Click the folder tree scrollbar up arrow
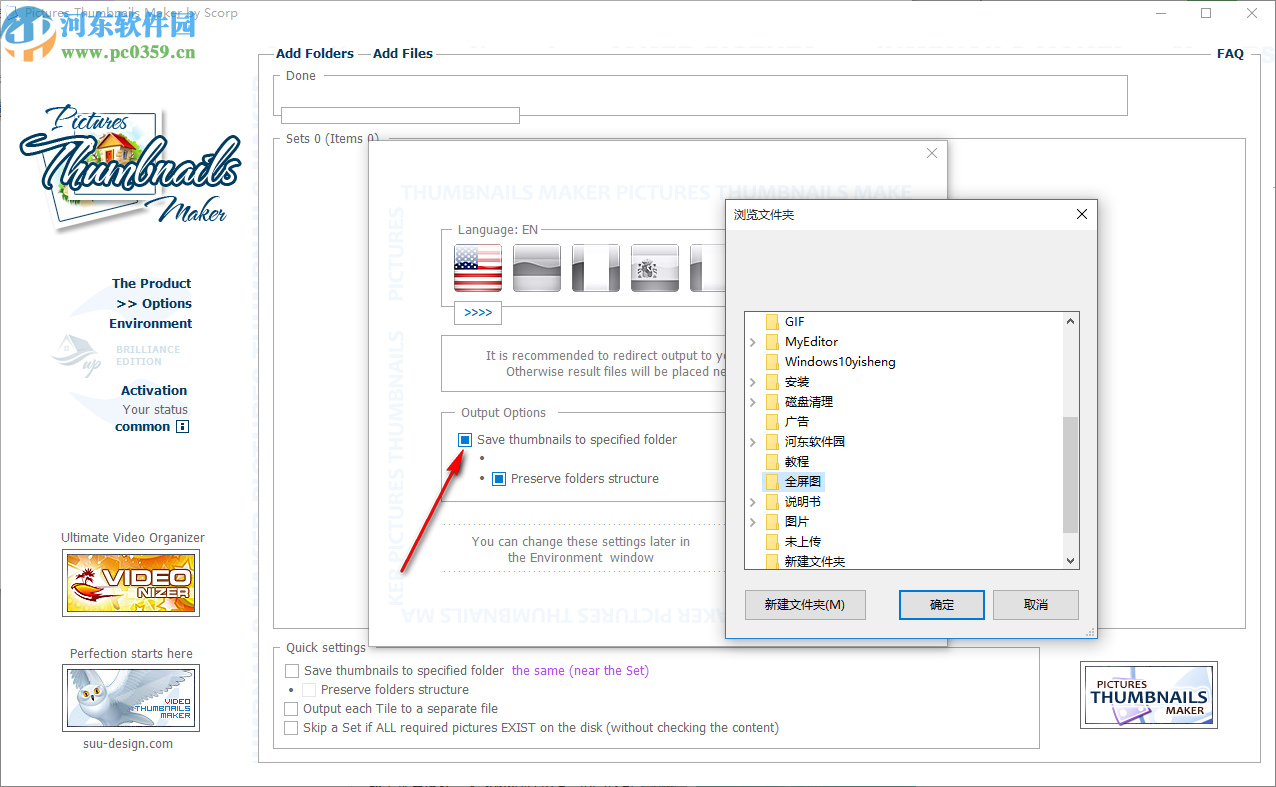 click(x=1071, y=322)
